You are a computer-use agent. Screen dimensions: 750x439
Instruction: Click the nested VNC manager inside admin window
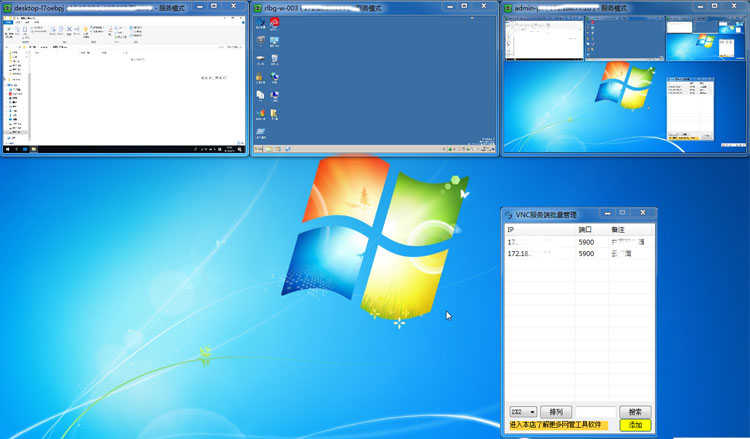pos(690,108)
